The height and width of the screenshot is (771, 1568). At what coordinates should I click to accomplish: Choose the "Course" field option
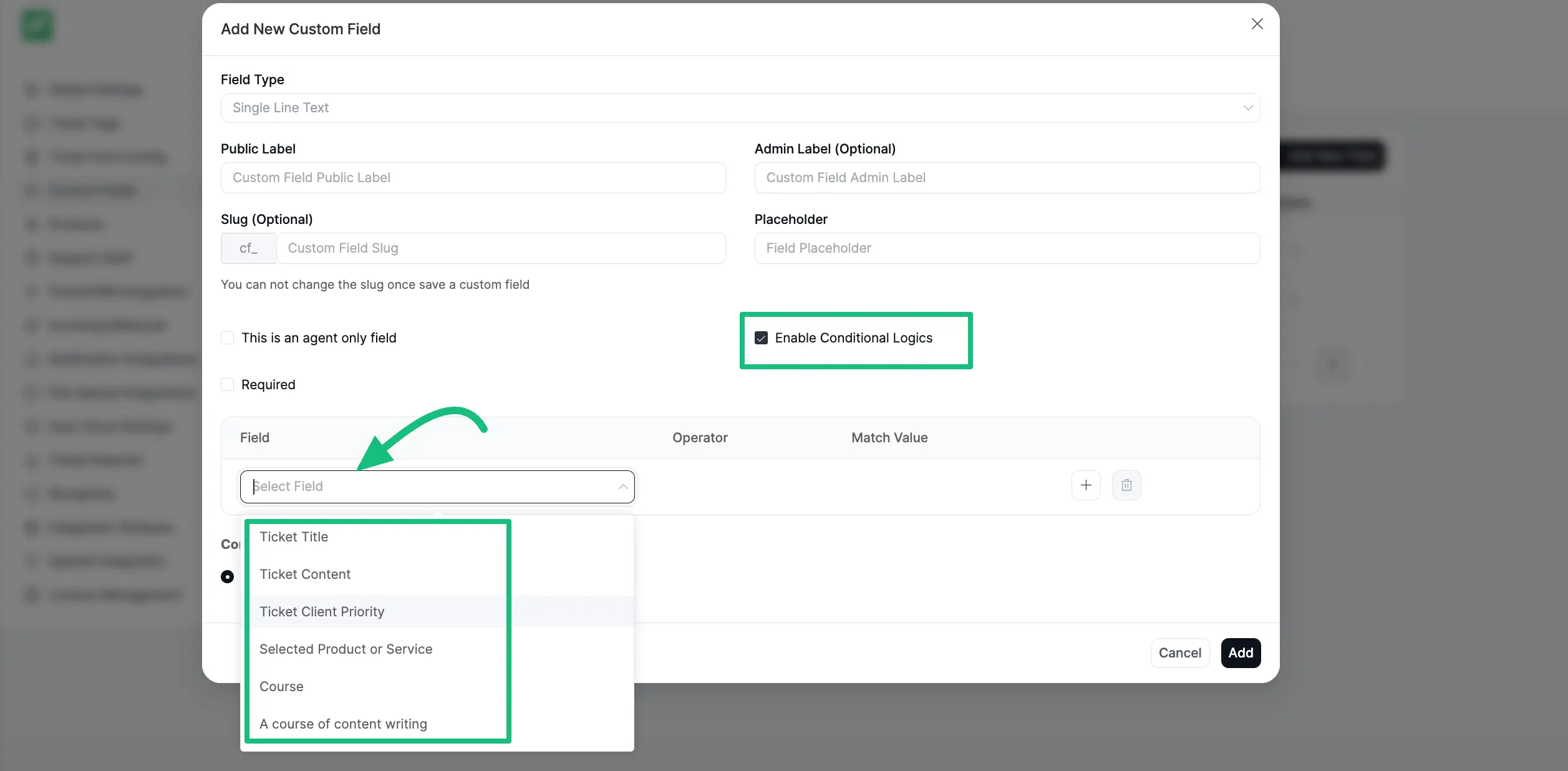[281, 686]
